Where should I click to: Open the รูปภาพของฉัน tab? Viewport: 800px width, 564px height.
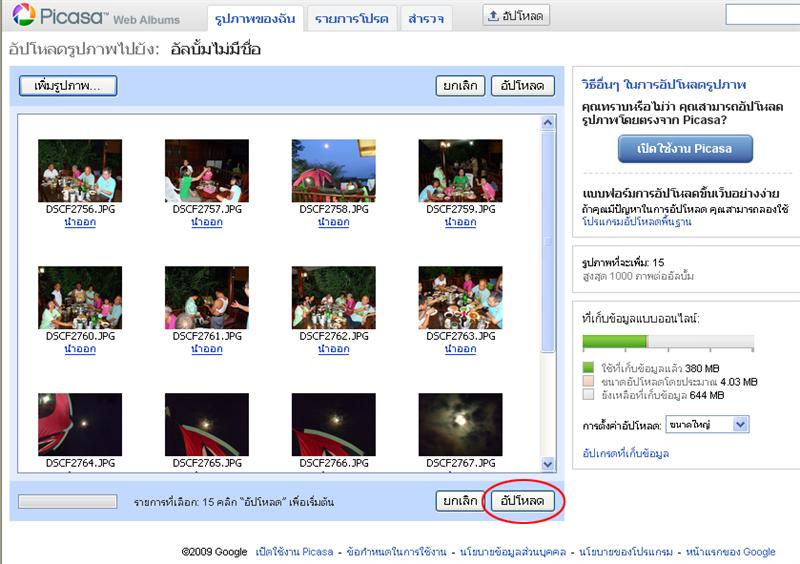point(253,18)
